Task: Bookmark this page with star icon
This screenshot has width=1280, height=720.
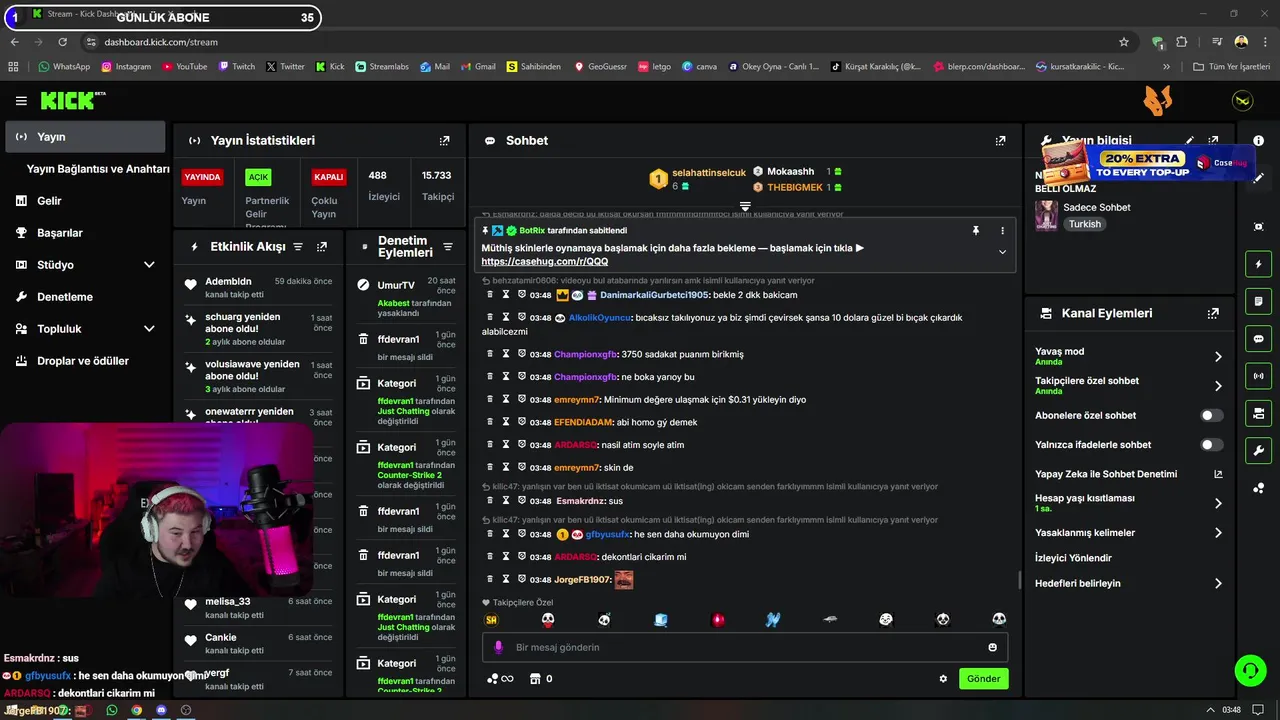Action: click(x=1124, y=42)
